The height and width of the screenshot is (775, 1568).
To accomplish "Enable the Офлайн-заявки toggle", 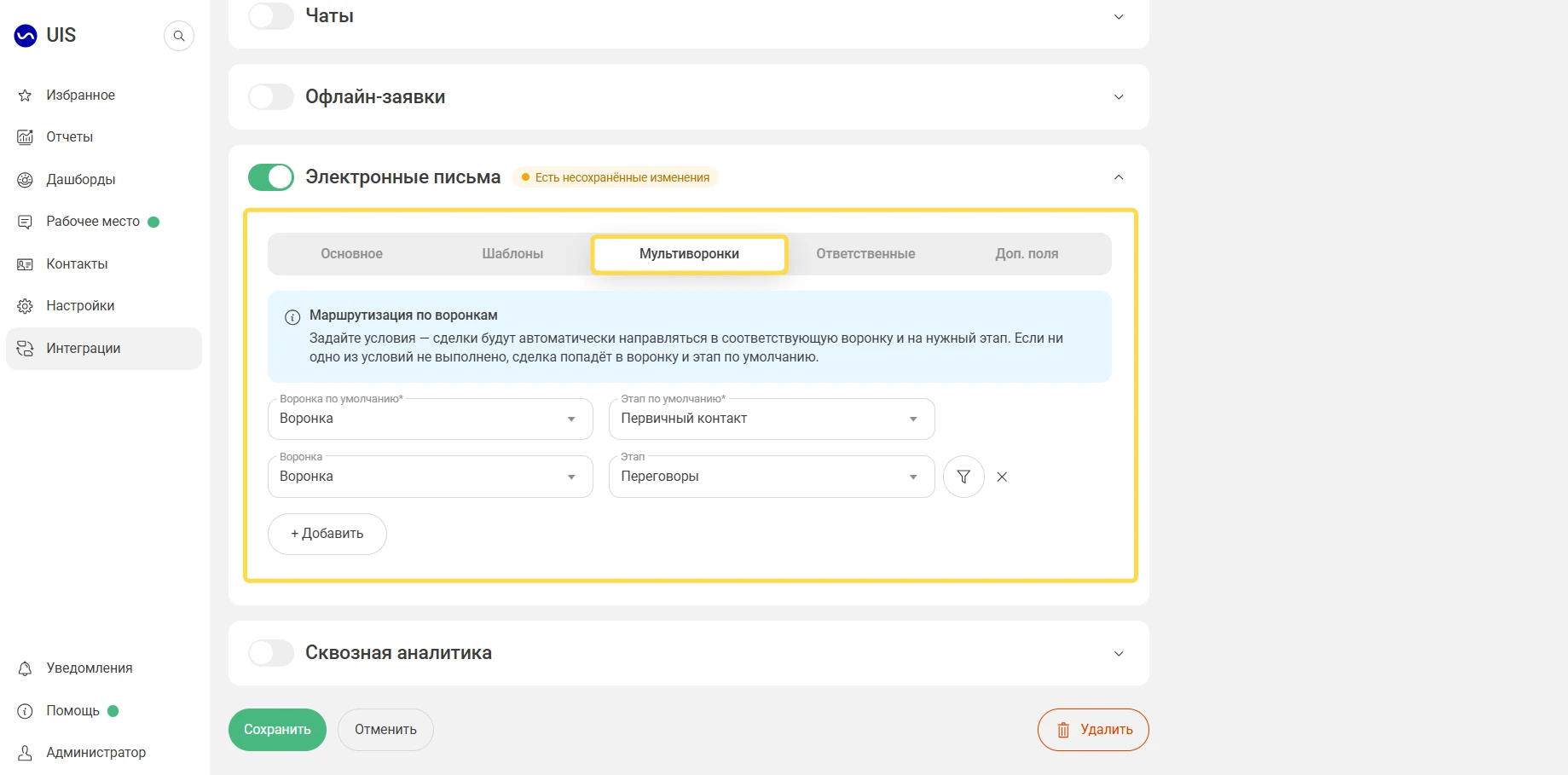I will coord(271,96).
